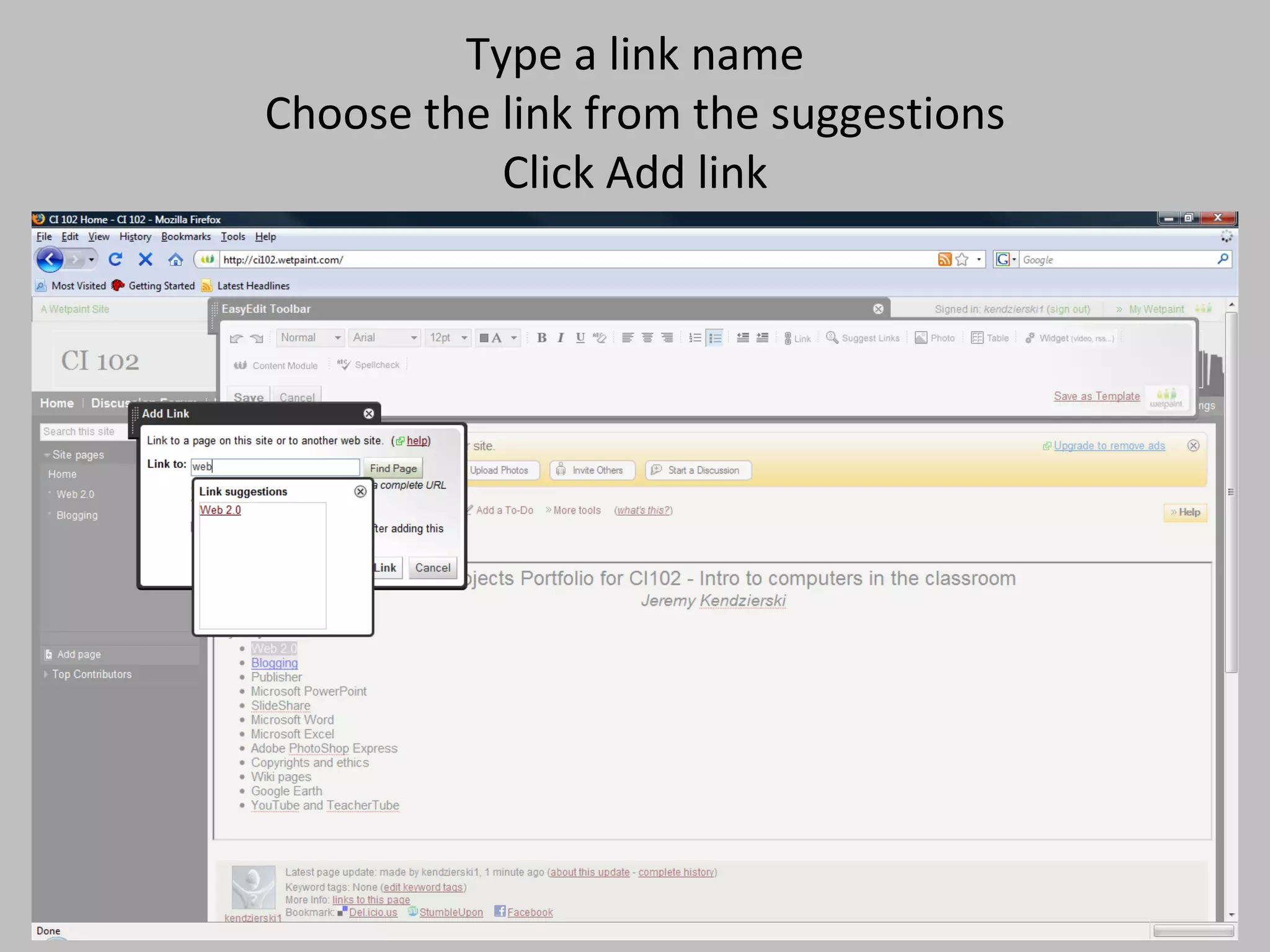Close the EasyEdit Toolbar
This screenshot has width=1270, height=952.
878,309
